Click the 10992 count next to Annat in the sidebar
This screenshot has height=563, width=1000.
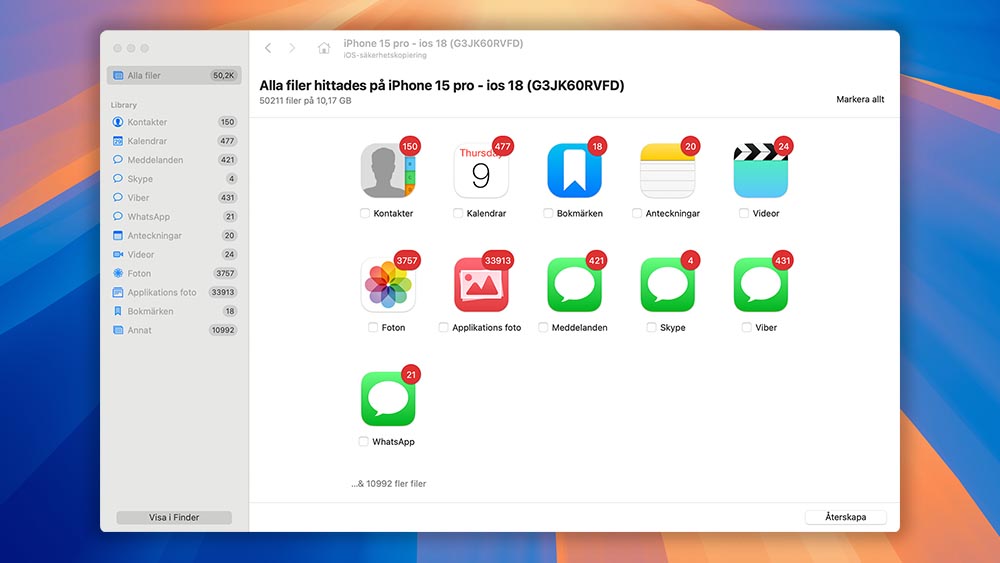point(223,330)
